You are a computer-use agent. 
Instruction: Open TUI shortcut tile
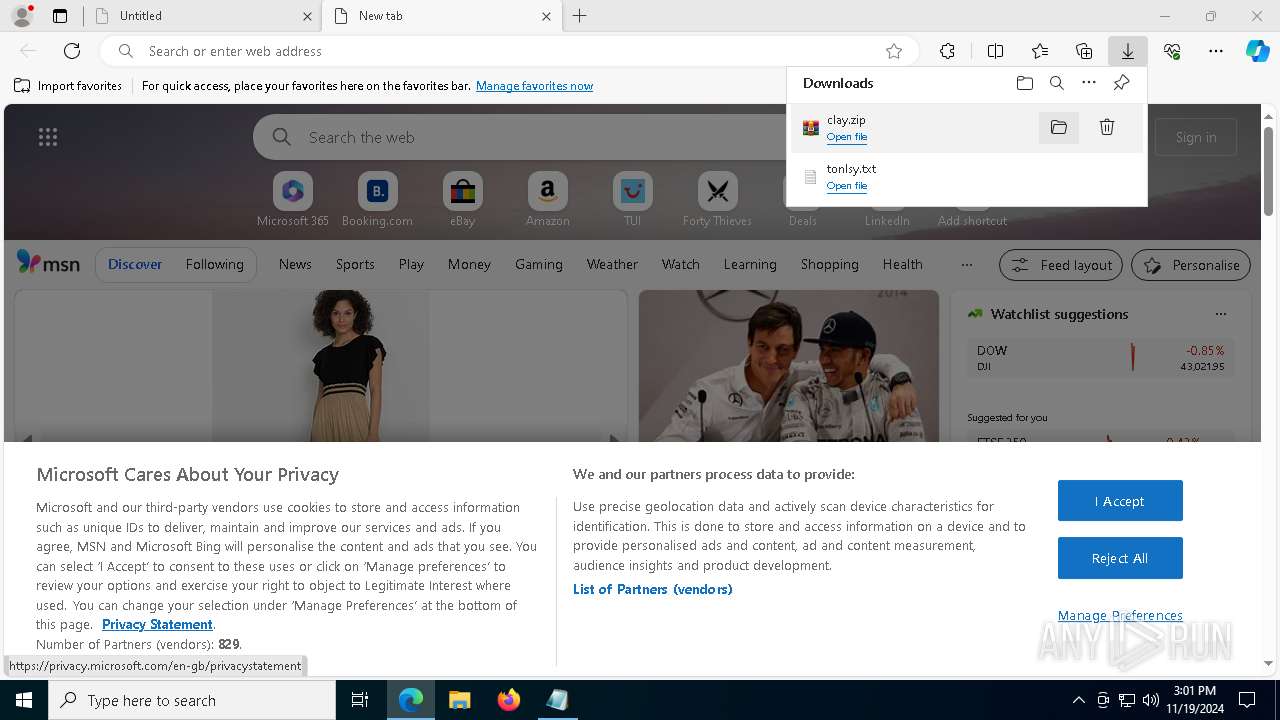tap(632, 199)
